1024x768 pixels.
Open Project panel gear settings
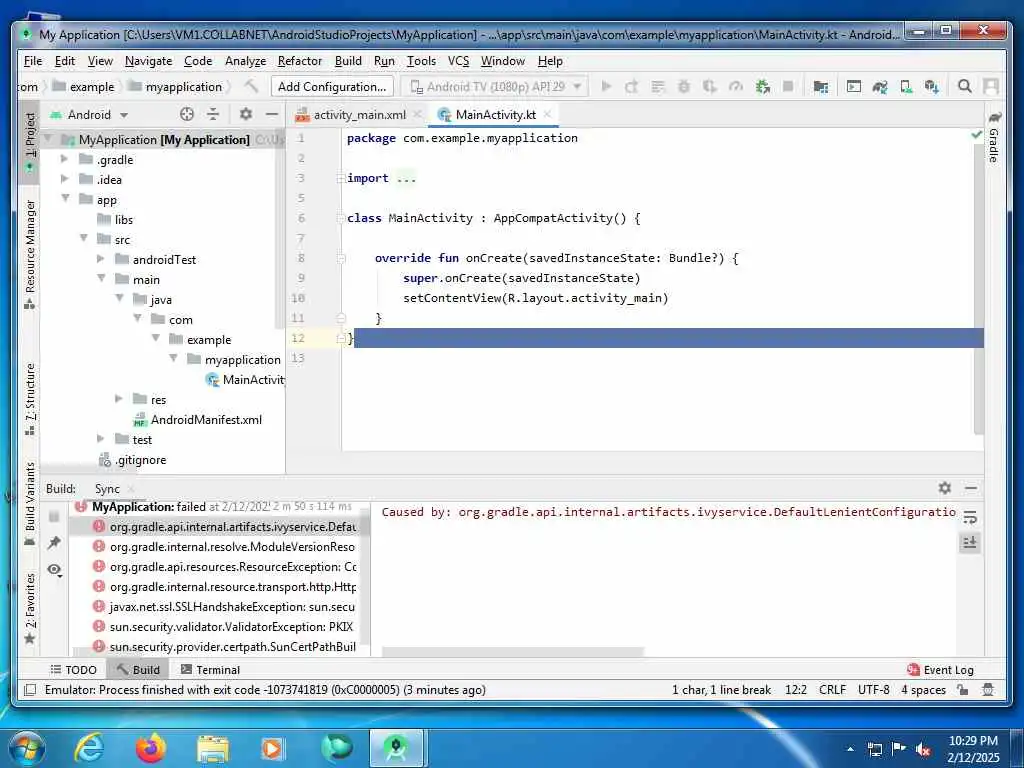(246, 114)
